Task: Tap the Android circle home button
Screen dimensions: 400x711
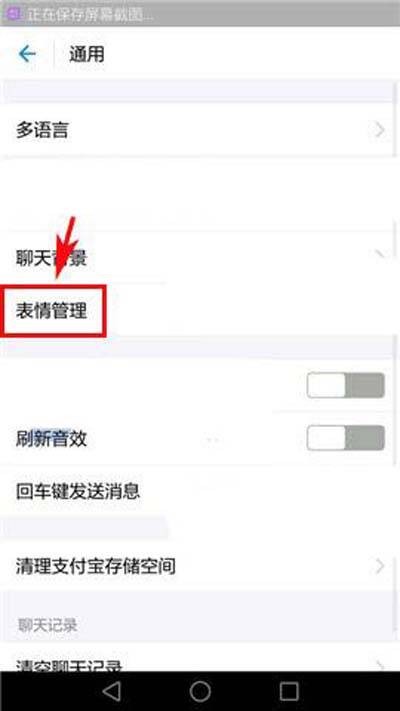Action: pyautogui.click(x=200, y=691)
